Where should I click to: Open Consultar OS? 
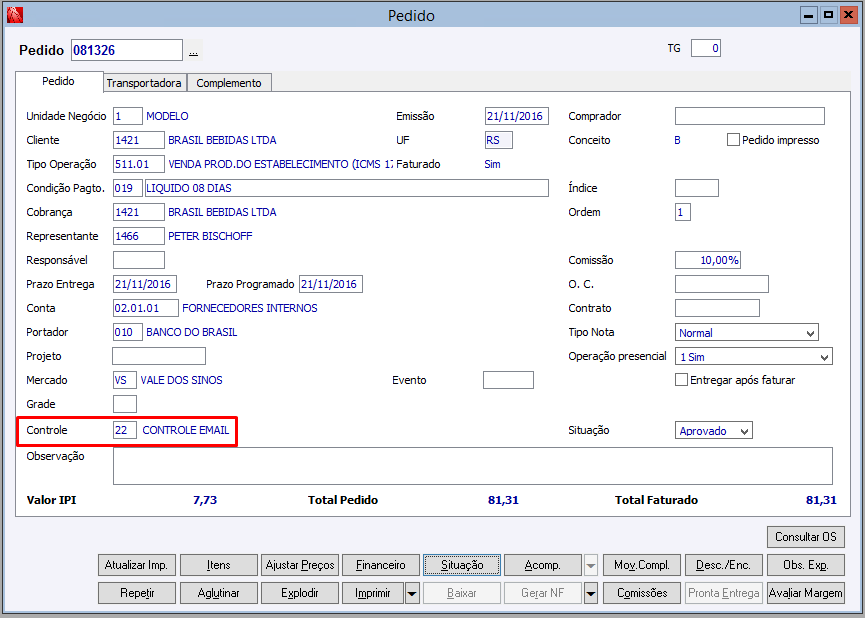pyautogui.click(x=805, y=537)
